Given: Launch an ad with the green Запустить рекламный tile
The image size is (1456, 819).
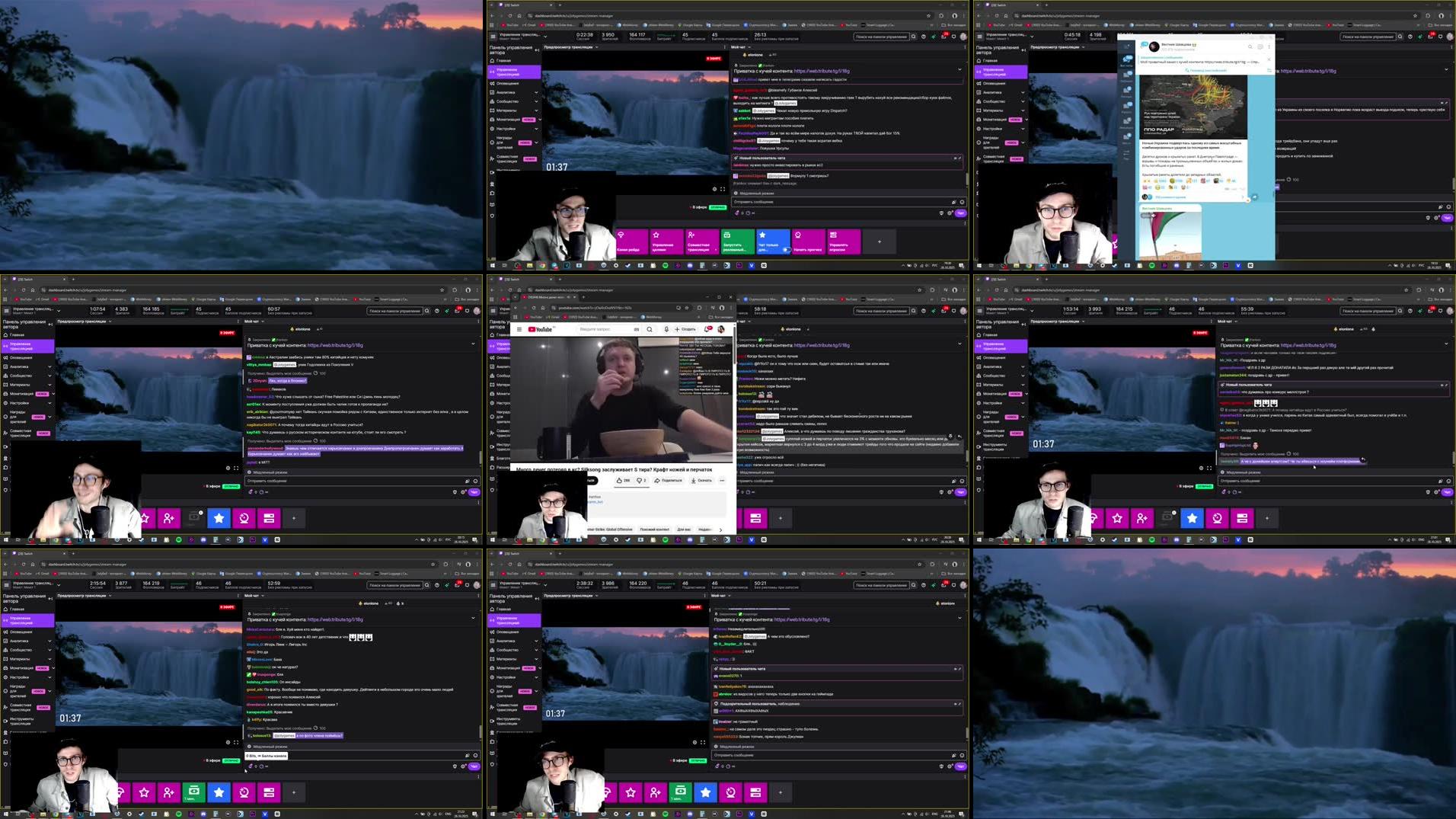Looking at the screenshot, I should [x=738, y=242].
